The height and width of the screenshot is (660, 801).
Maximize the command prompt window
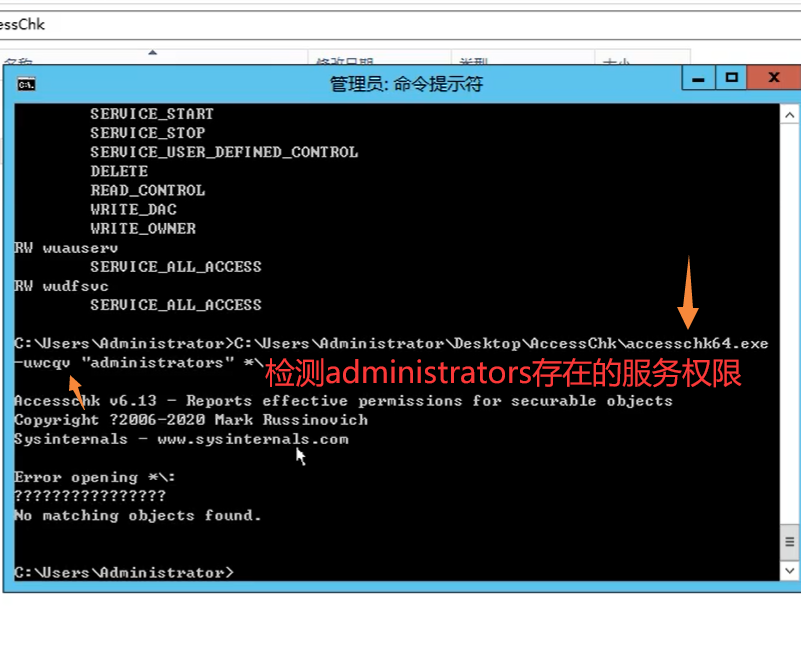coord(731,78)
